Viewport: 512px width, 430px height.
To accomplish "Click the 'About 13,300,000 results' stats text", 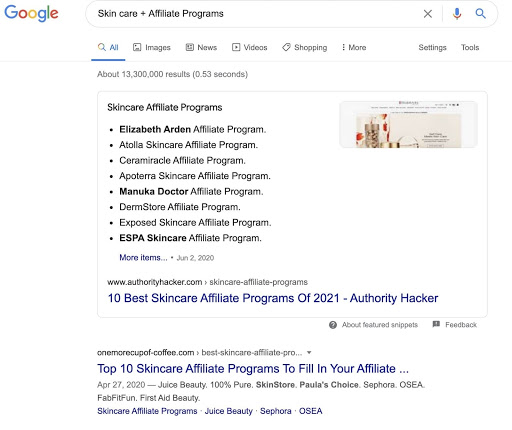I will [x=172, y=74].
